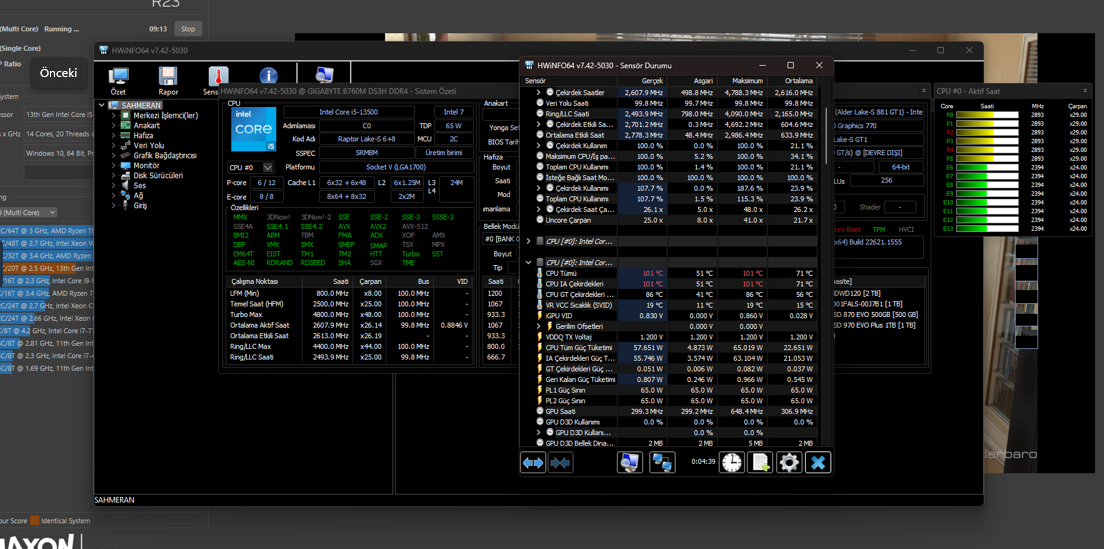Screen dimensions: 1104x549
Task: Click the remote monitor icon in sensor toolbar
Action: pos(630,462)
